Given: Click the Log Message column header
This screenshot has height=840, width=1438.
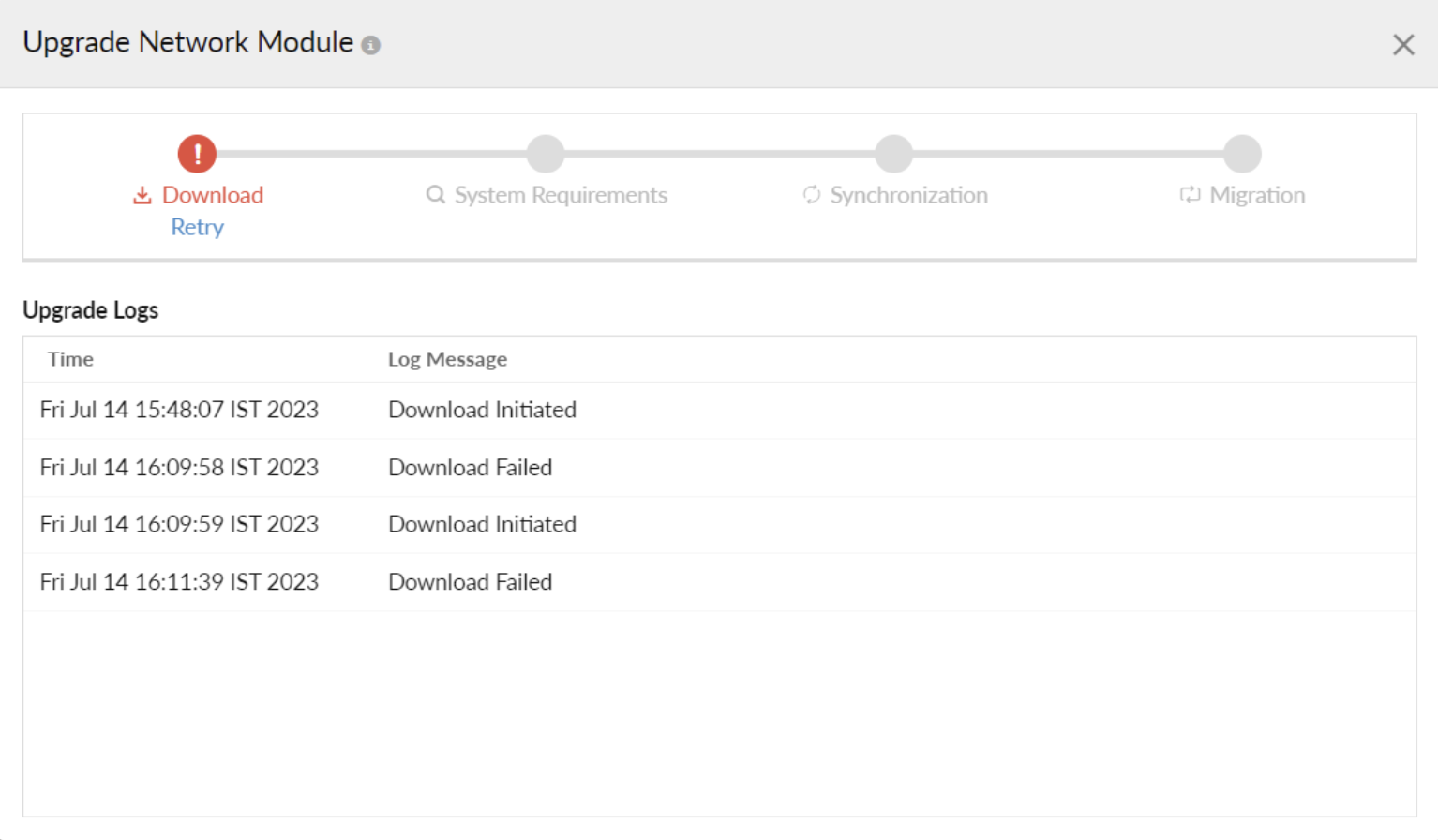Looking at the screenshot, I should pos(447,359).
